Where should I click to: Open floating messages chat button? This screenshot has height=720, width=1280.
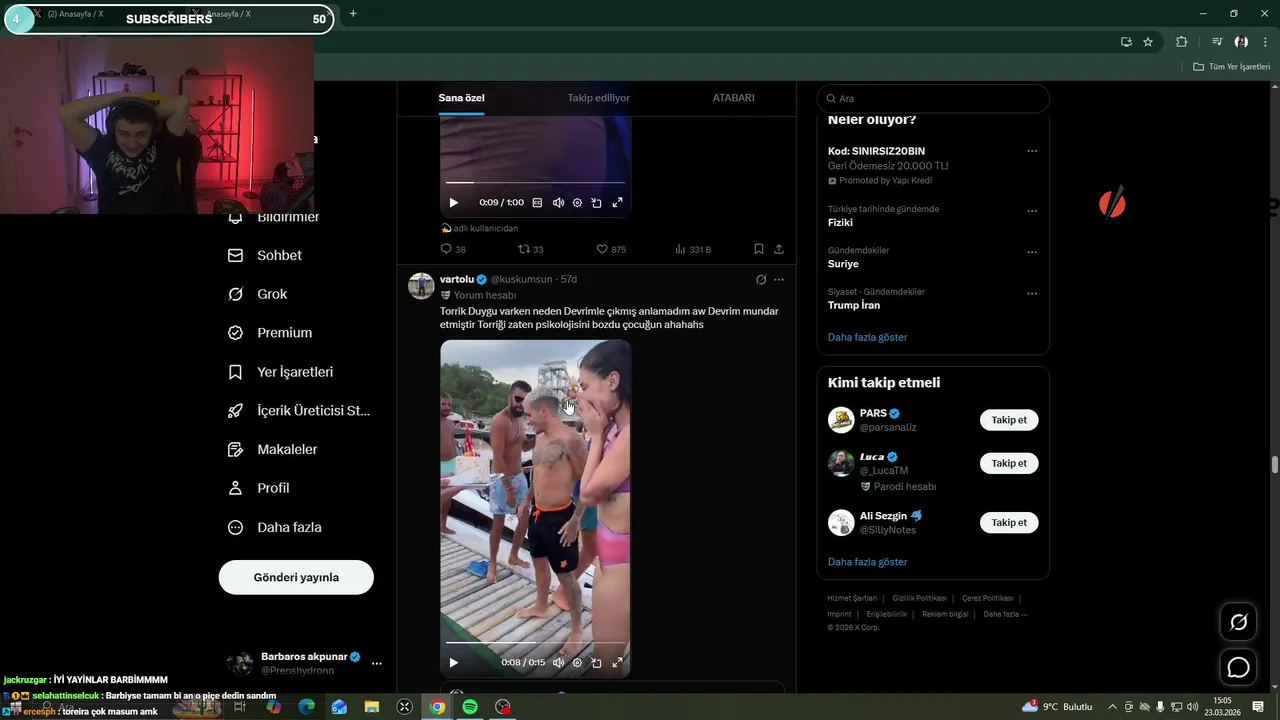(x=1238, y=667)
